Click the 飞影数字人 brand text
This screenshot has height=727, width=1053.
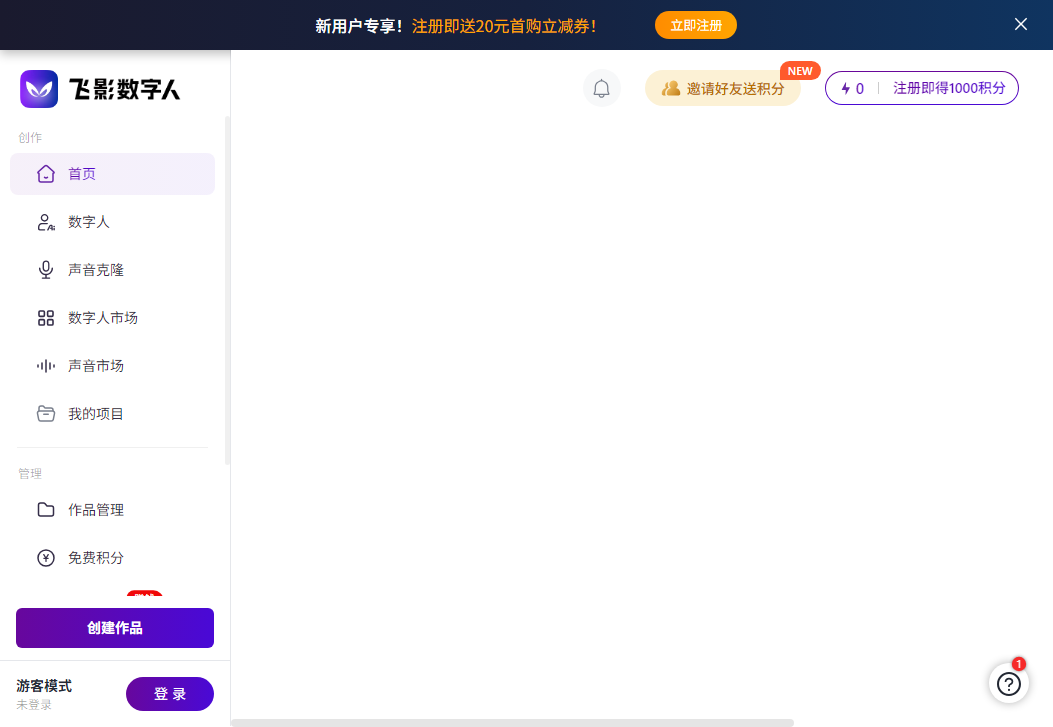pyautogui.click(x=125, y=89)
